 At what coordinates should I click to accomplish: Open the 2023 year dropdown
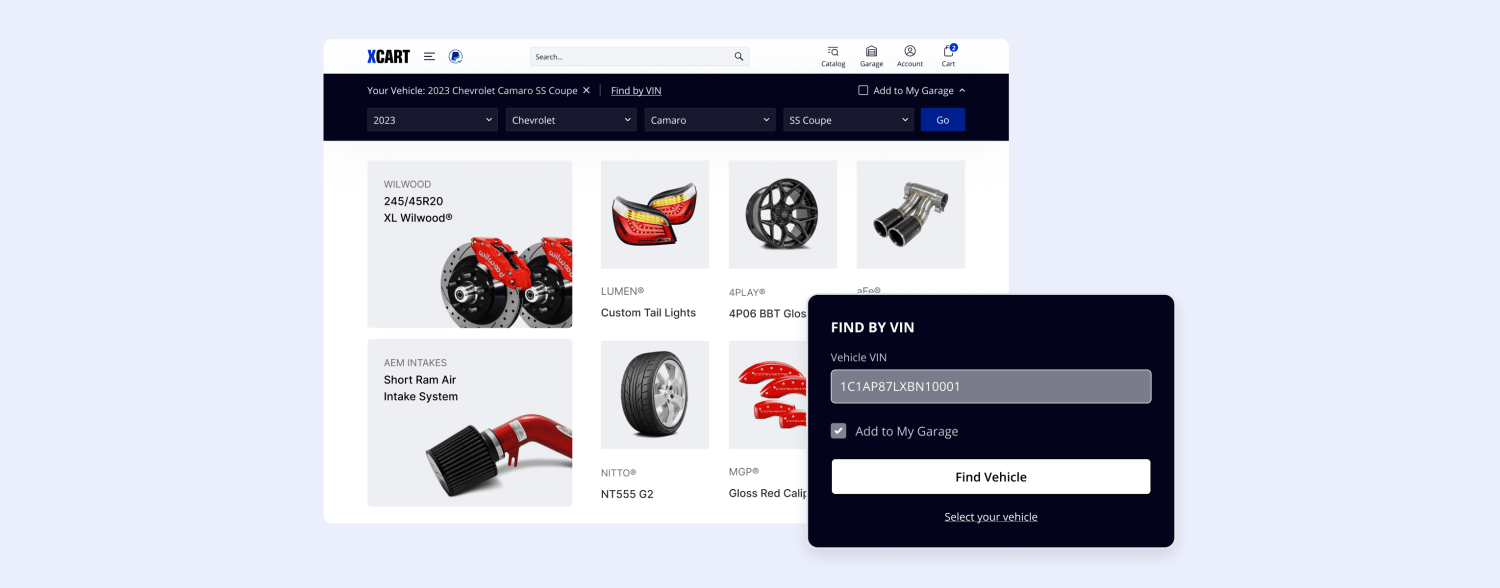click(431, 119)
